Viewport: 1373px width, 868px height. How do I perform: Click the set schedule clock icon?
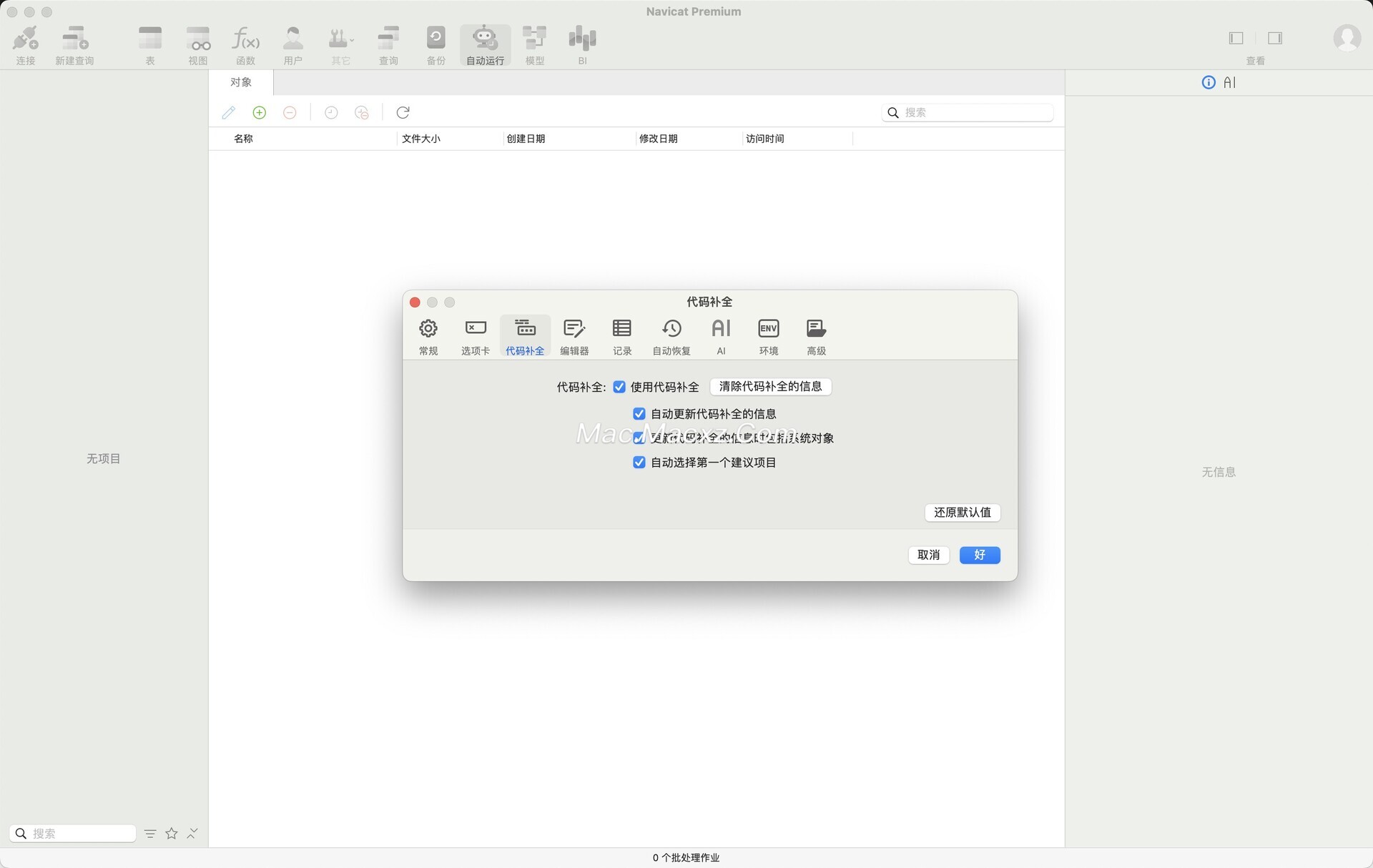click(331, 112)
